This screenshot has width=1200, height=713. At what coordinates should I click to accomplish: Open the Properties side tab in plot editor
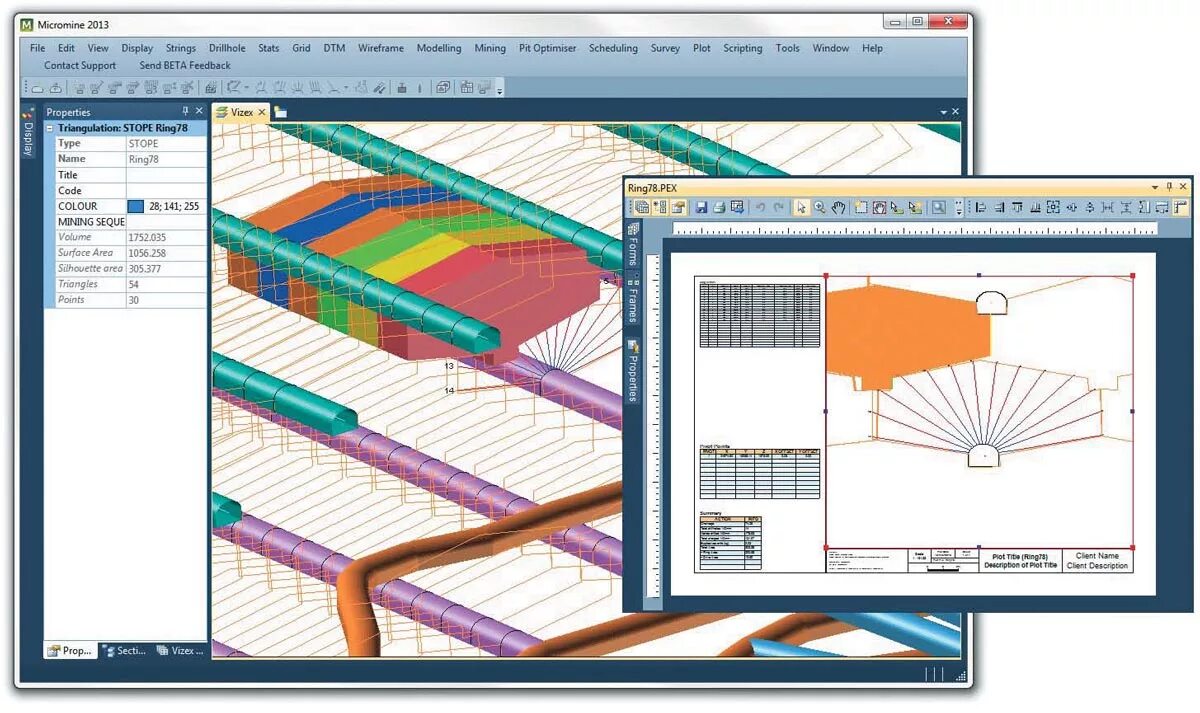pyautogui.click(x=632, y=371)
